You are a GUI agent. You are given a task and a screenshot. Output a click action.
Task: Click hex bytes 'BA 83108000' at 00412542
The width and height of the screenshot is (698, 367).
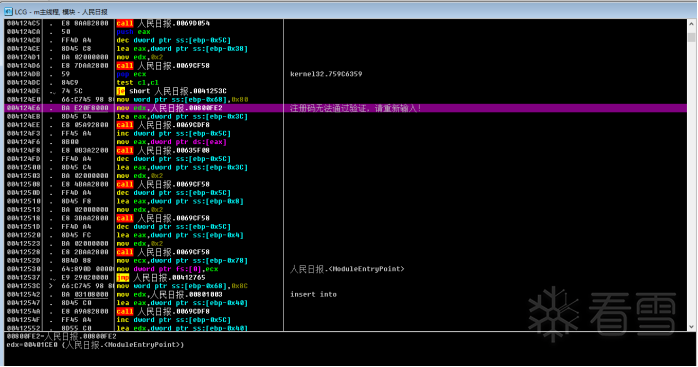click(x=85, y=294)
